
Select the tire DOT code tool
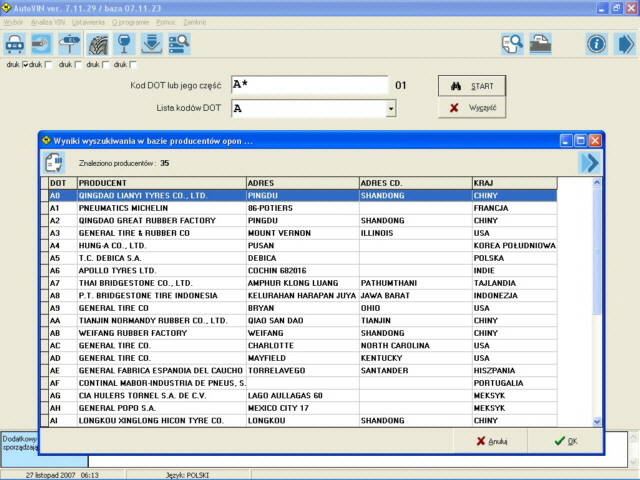(x=98, y=44)
